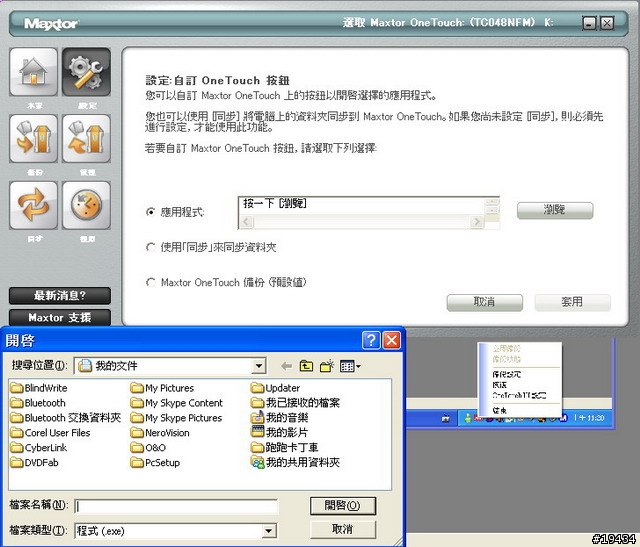Select the NeroVision folder
The width and height of the screenshot is (640, 547).
pyautogui.click(x=160, y=433)
